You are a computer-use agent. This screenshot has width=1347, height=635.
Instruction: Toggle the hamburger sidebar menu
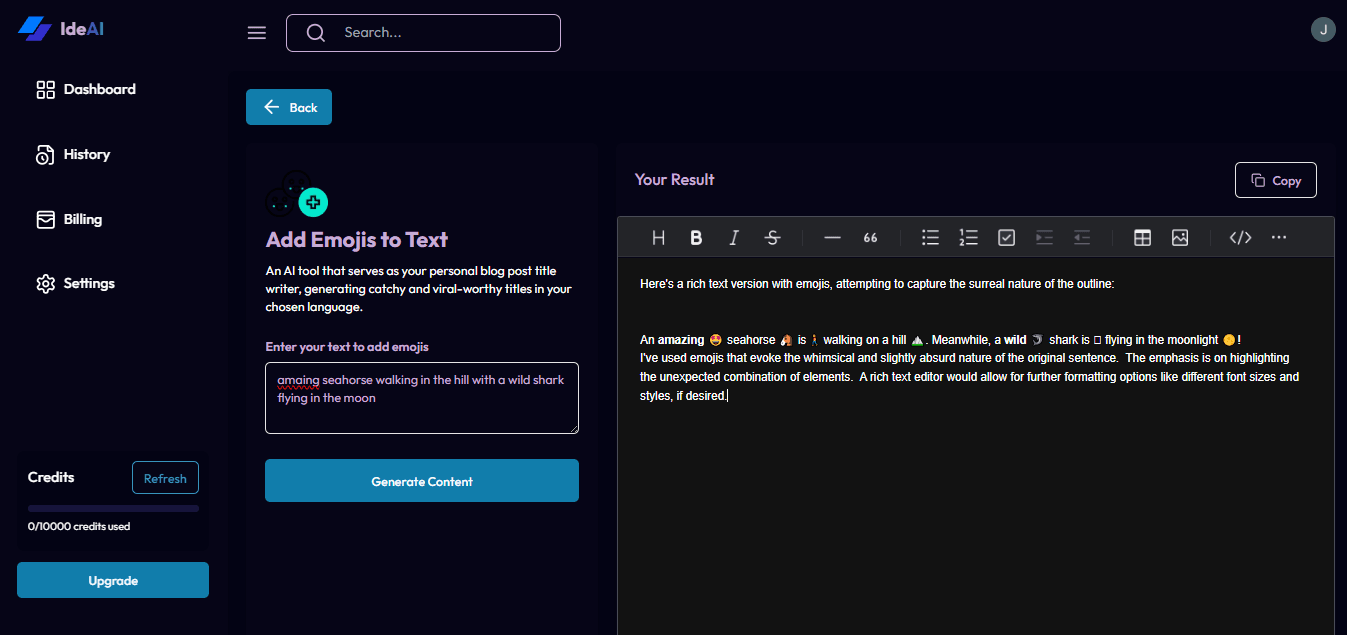click(x=257, y=33)
